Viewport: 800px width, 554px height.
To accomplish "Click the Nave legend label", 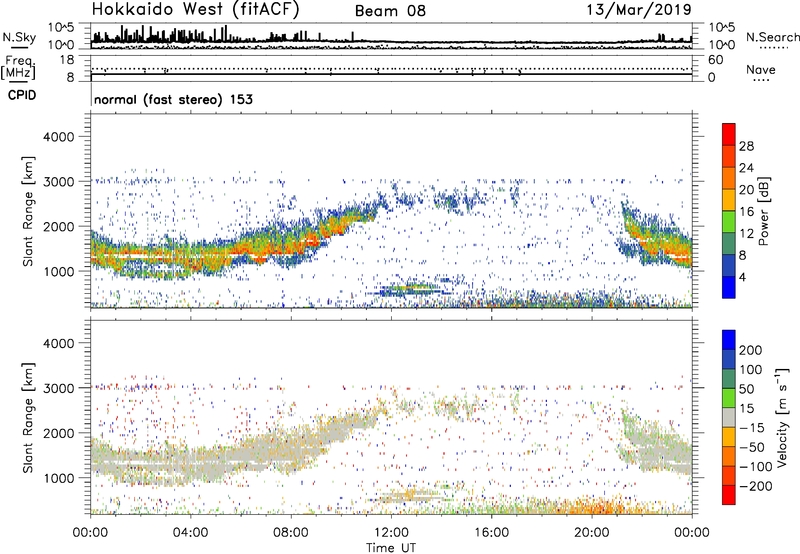I will pos(761,69).
